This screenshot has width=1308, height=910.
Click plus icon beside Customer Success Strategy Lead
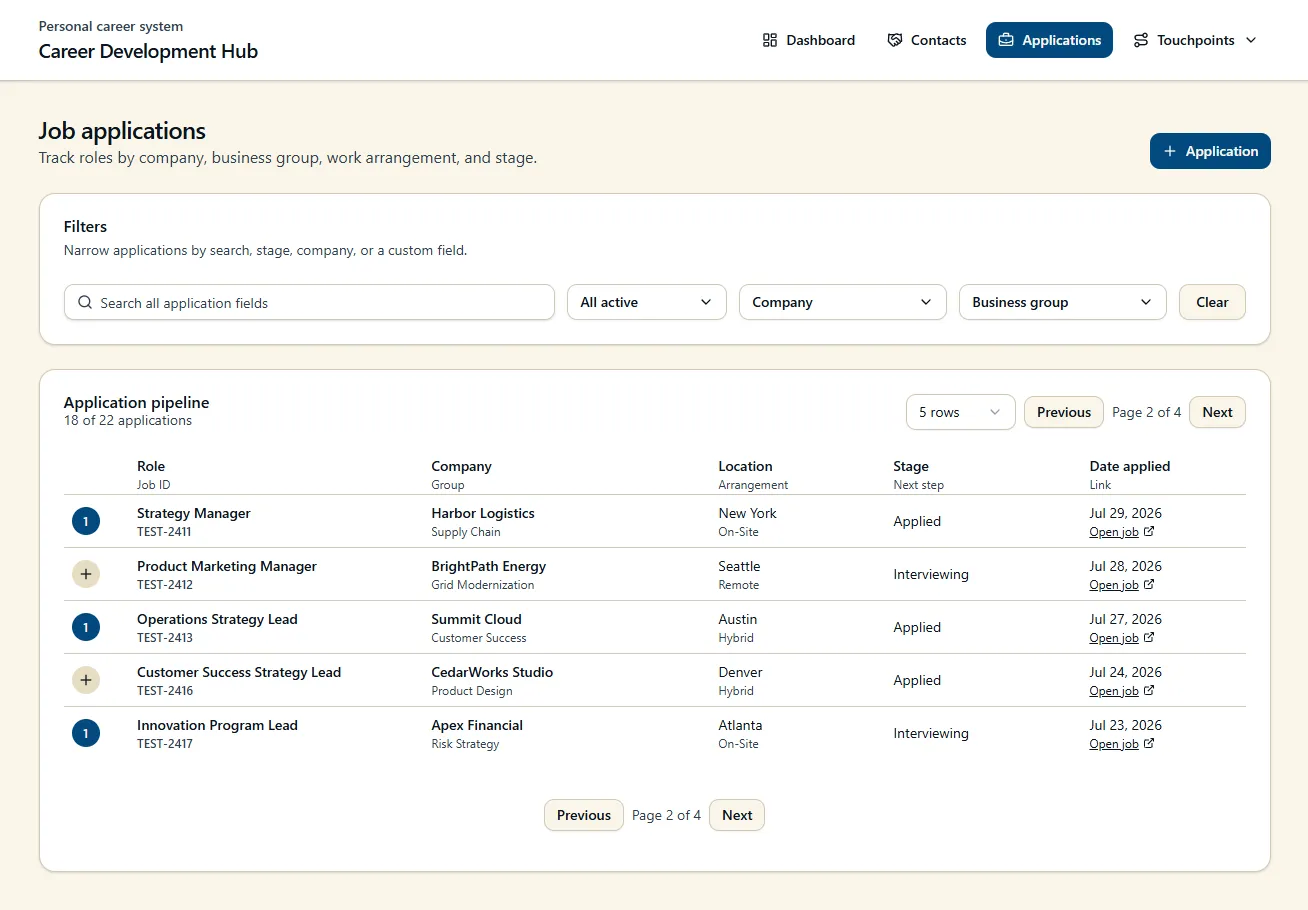86,680
